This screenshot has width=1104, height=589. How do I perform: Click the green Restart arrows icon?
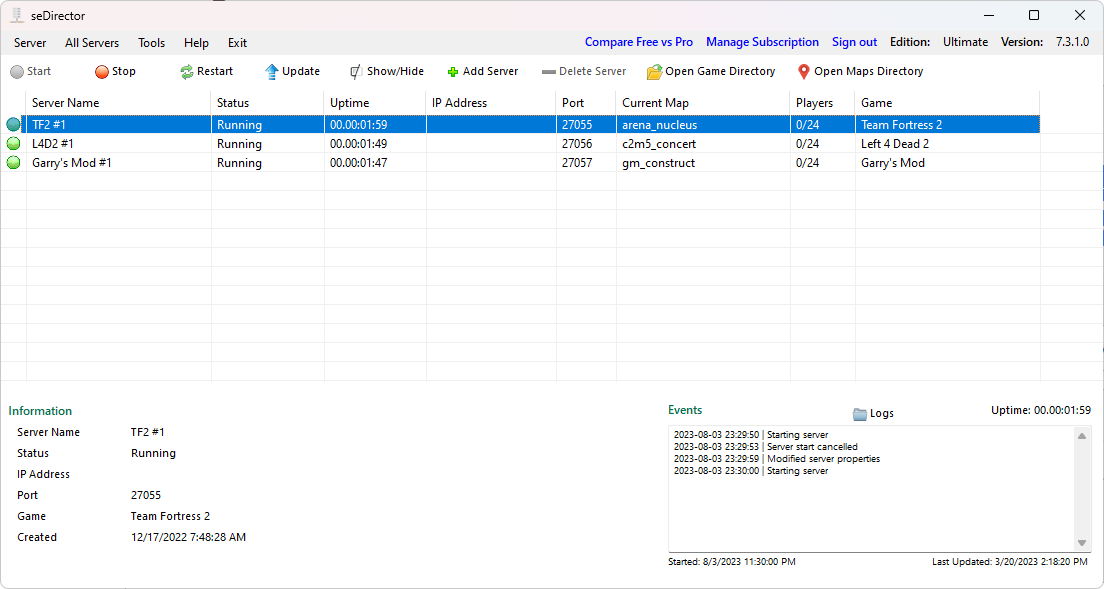tap(187, 72)
